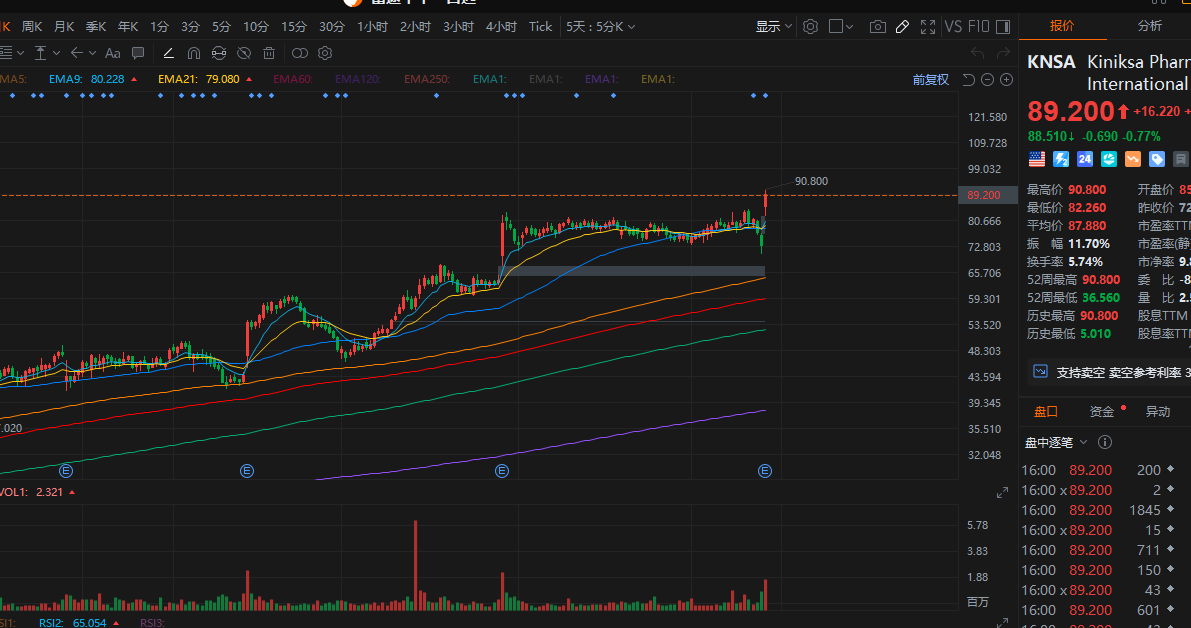Open drawing tools settings gear
The width and height of the screenshot is (1191, 628).
(325, 53)
